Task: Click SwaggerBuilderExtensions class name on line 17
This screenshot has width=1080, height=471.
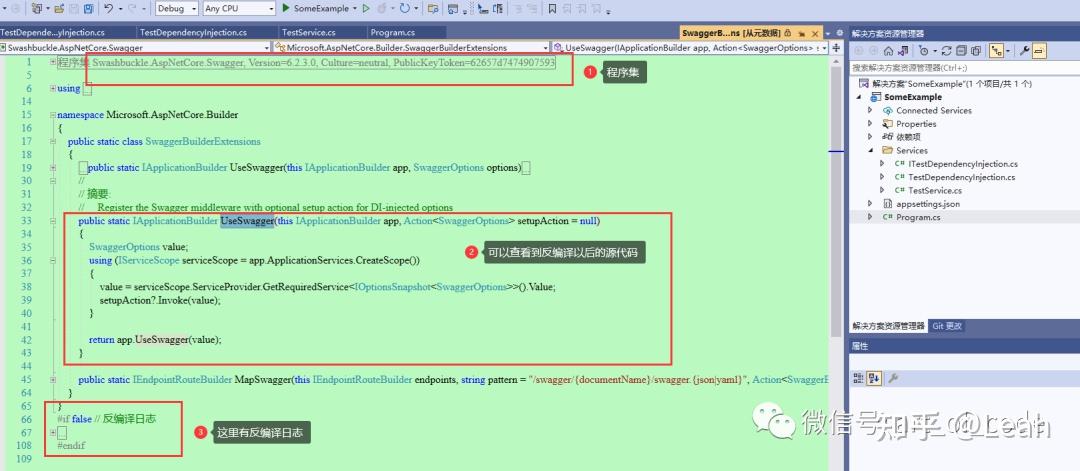Action: coord(203,141)
